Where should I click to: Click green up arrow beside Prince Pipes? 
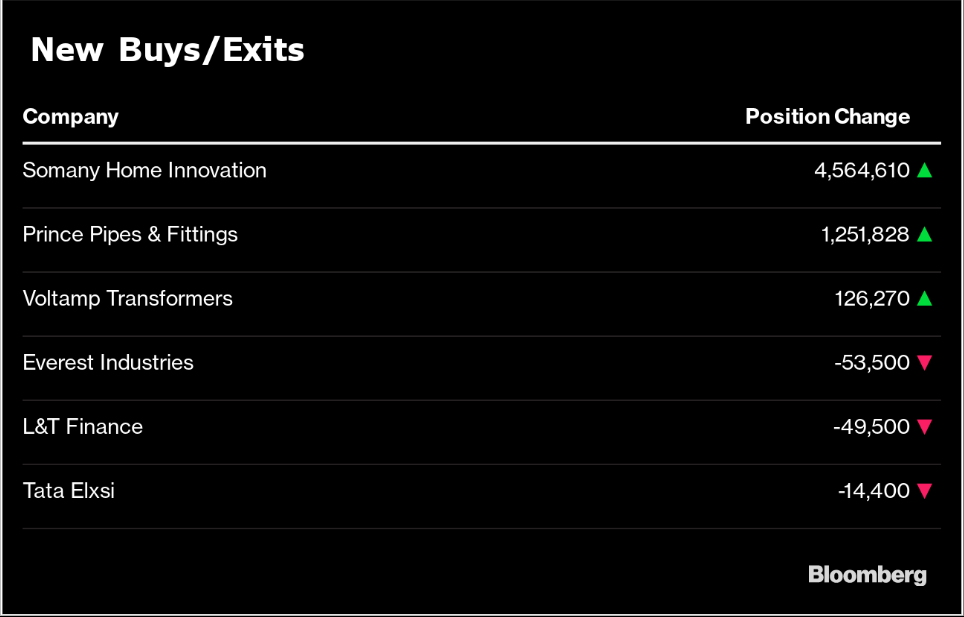pyautogui.click(x=924, y=234)
